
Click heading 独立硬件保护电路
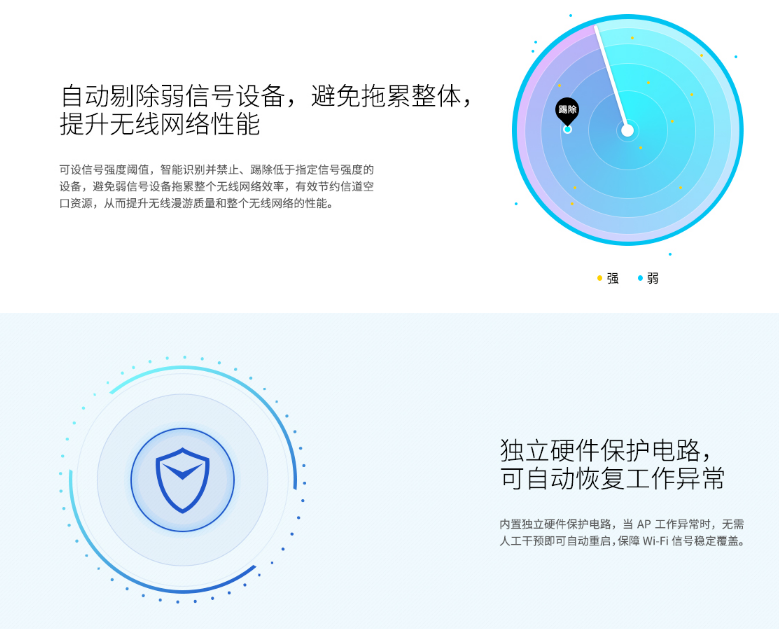(600, 451)
